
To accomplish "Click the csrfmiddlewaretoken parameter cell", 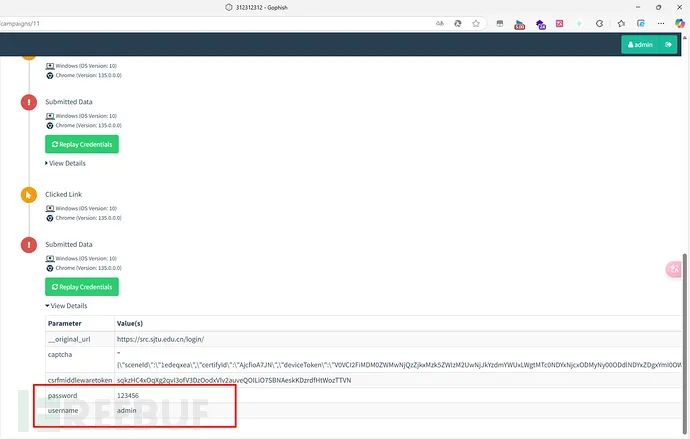I will point(80,380).
